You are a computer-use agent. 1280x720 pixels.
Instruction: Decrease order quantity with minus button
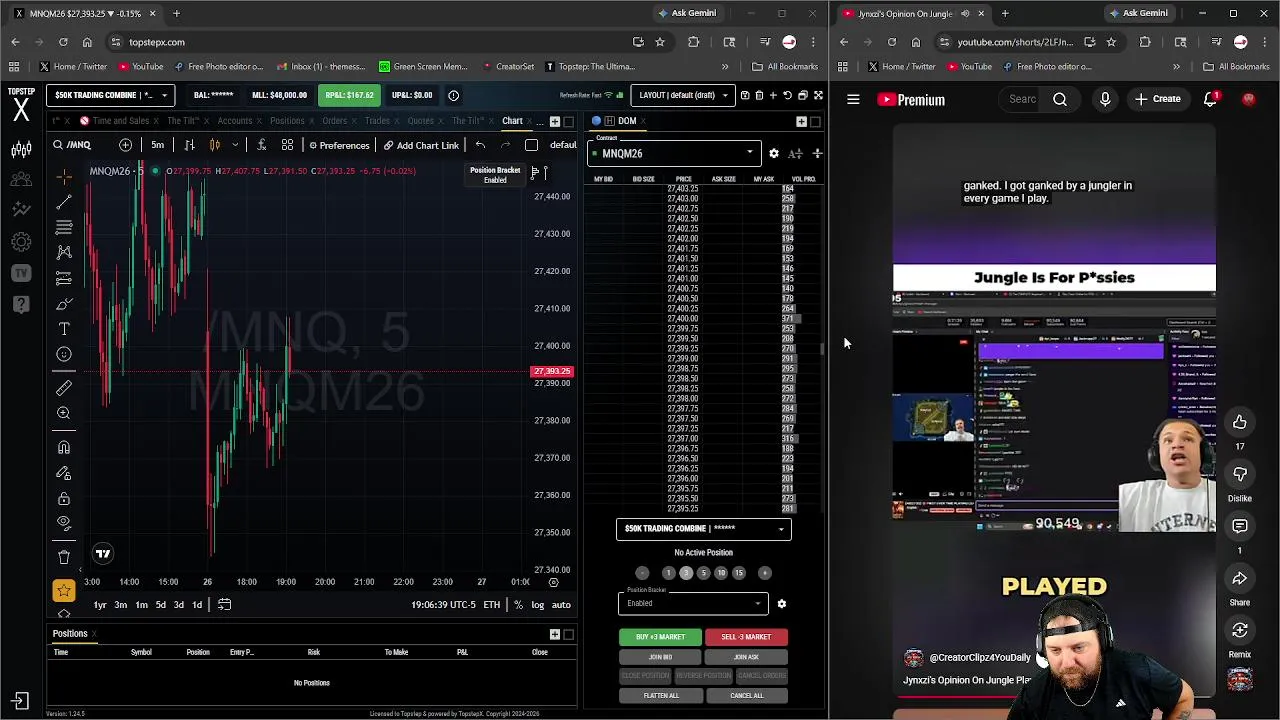[642, 573]
